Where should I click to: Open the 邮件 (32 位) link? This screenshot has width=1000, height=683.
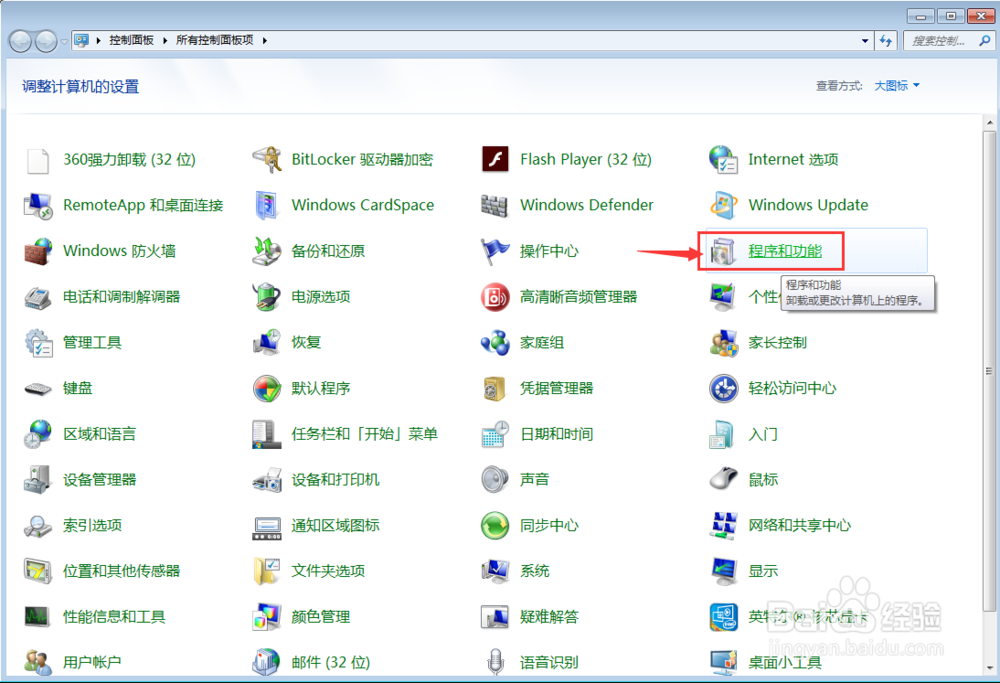click(x=330, y=663)
